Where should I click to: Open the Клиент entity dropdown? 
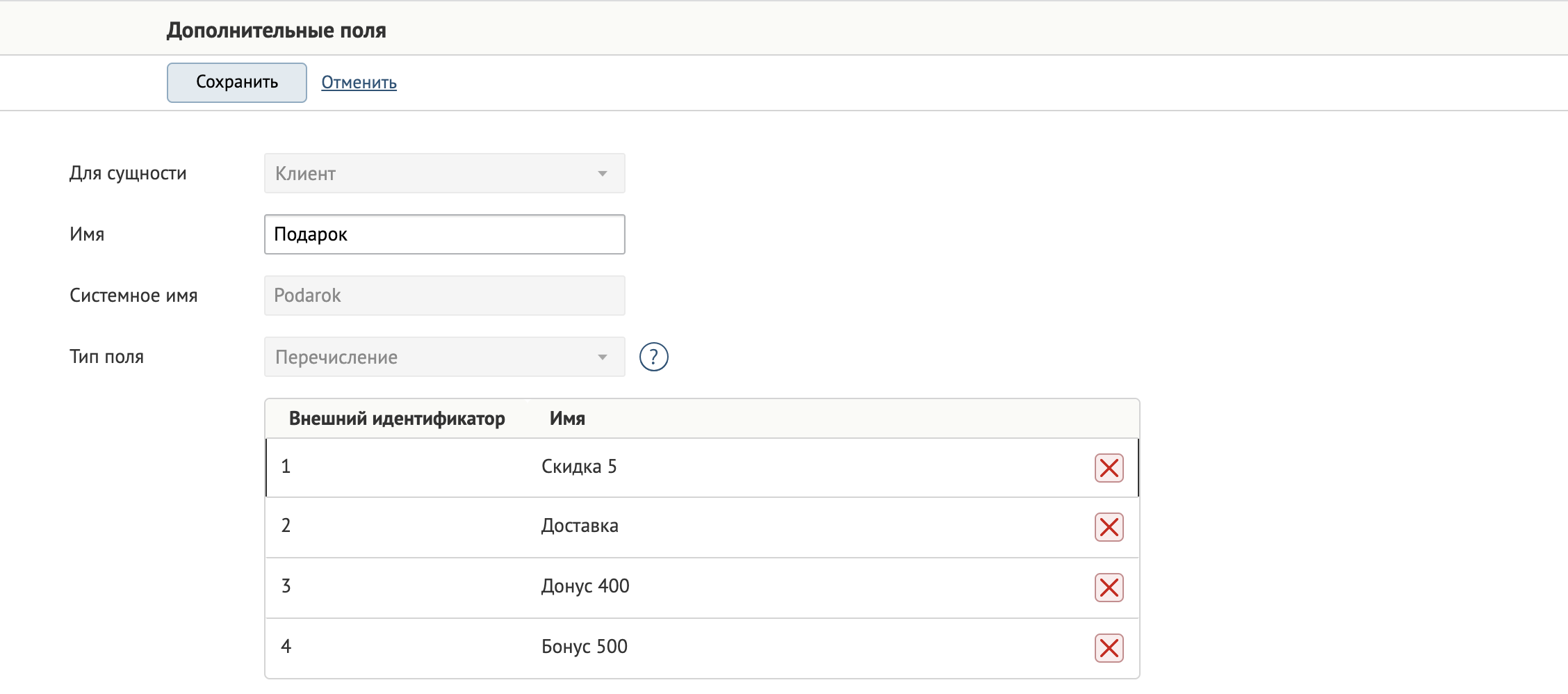coord(444,173)
